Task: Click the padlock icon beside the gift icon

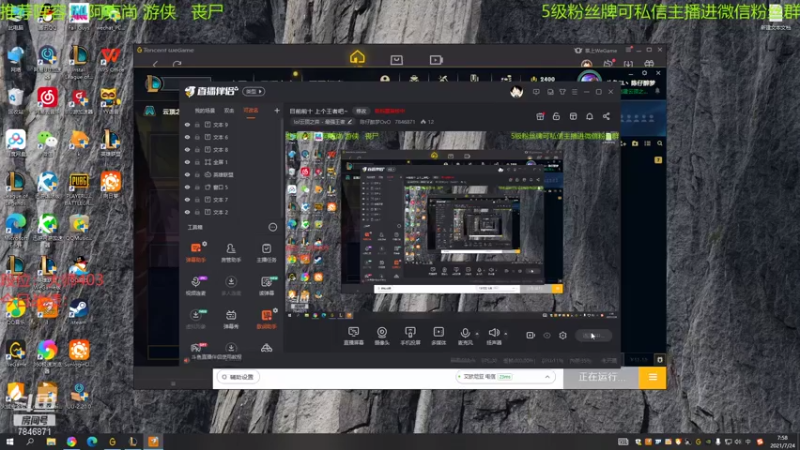Action: click(556, 116)
